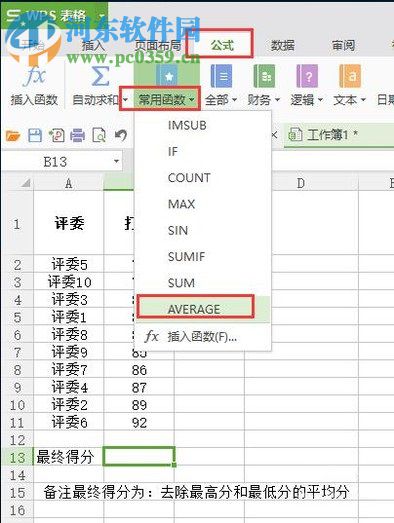The width and height of the screenshot is (394, 523).
Task: Expand the 财务 functions dropdown
Action: [x=277, y=100]
